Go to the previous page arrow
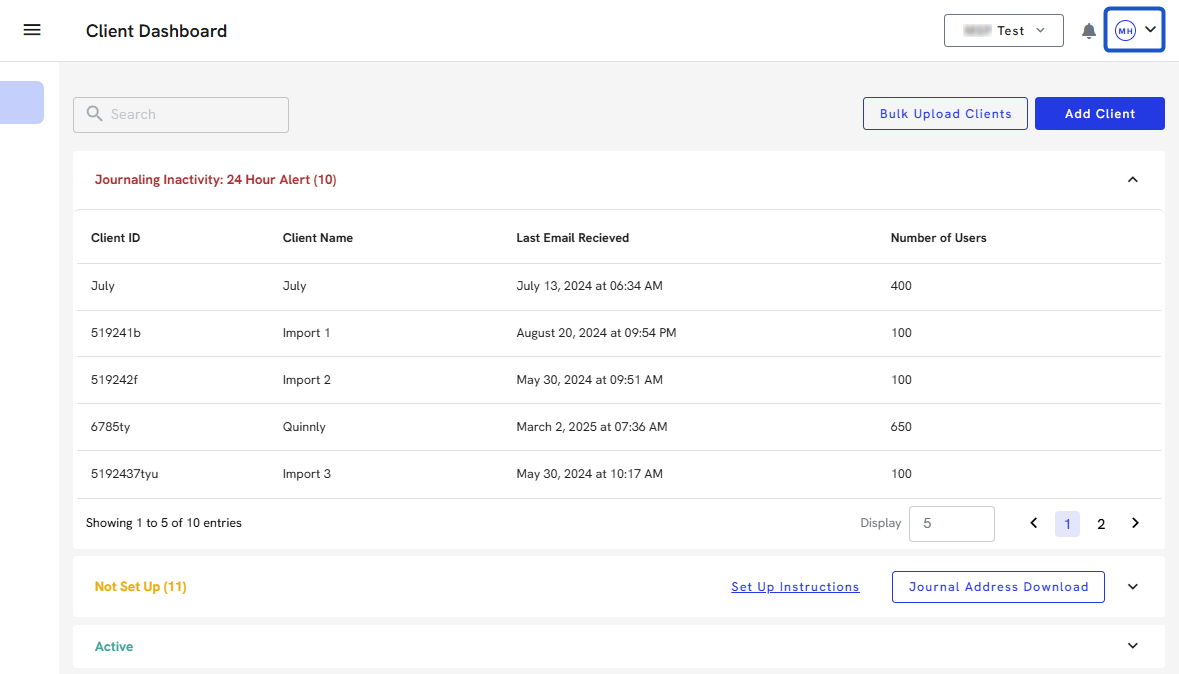Image resolution: width=1179 pixels, height=674 pixels. coord(1034,523)
